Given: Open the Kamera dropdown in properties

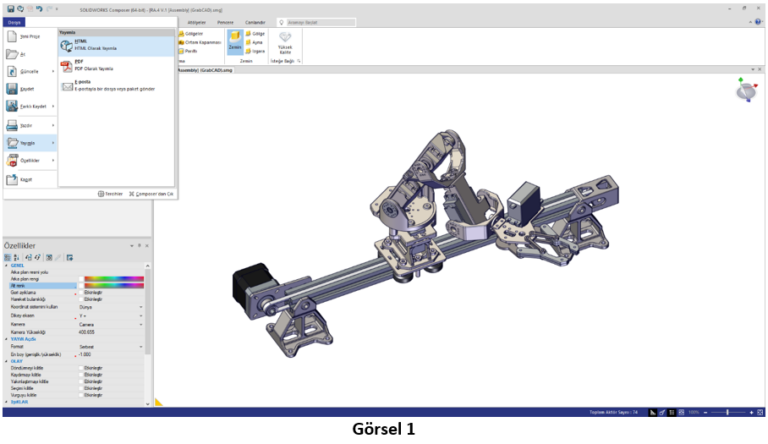Looking at the screenshot, I should [140, 324].
